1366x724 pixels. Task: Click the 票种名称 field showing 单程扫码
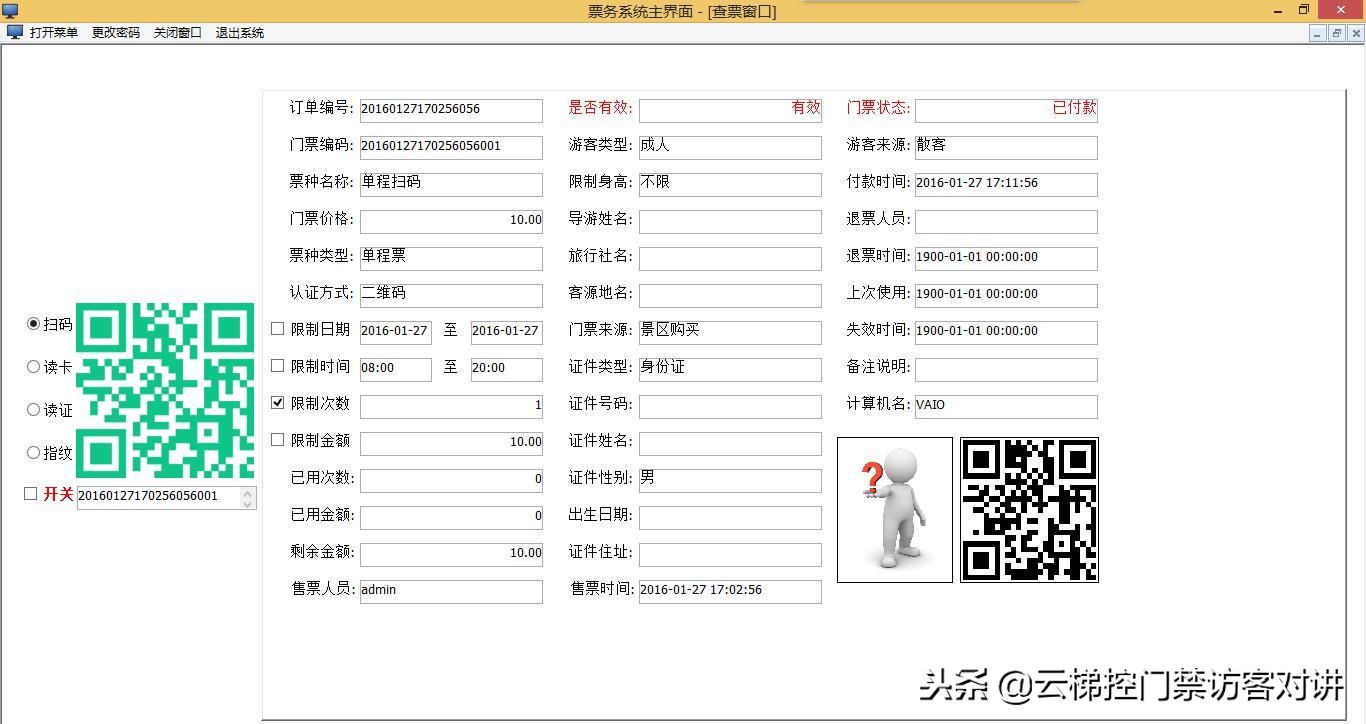coord(451,184)
